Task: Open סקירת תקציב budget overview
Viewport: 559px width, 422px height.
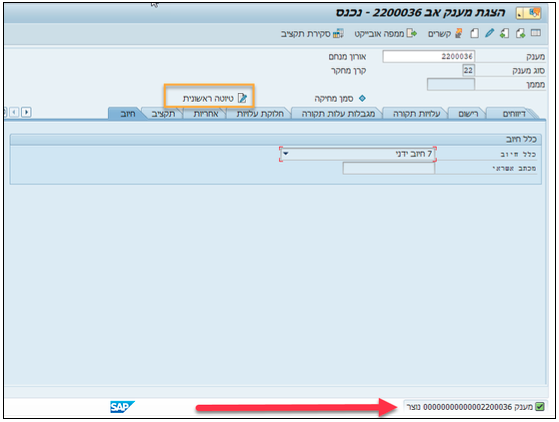Action: pyautogui.click(x=312, y=34)
